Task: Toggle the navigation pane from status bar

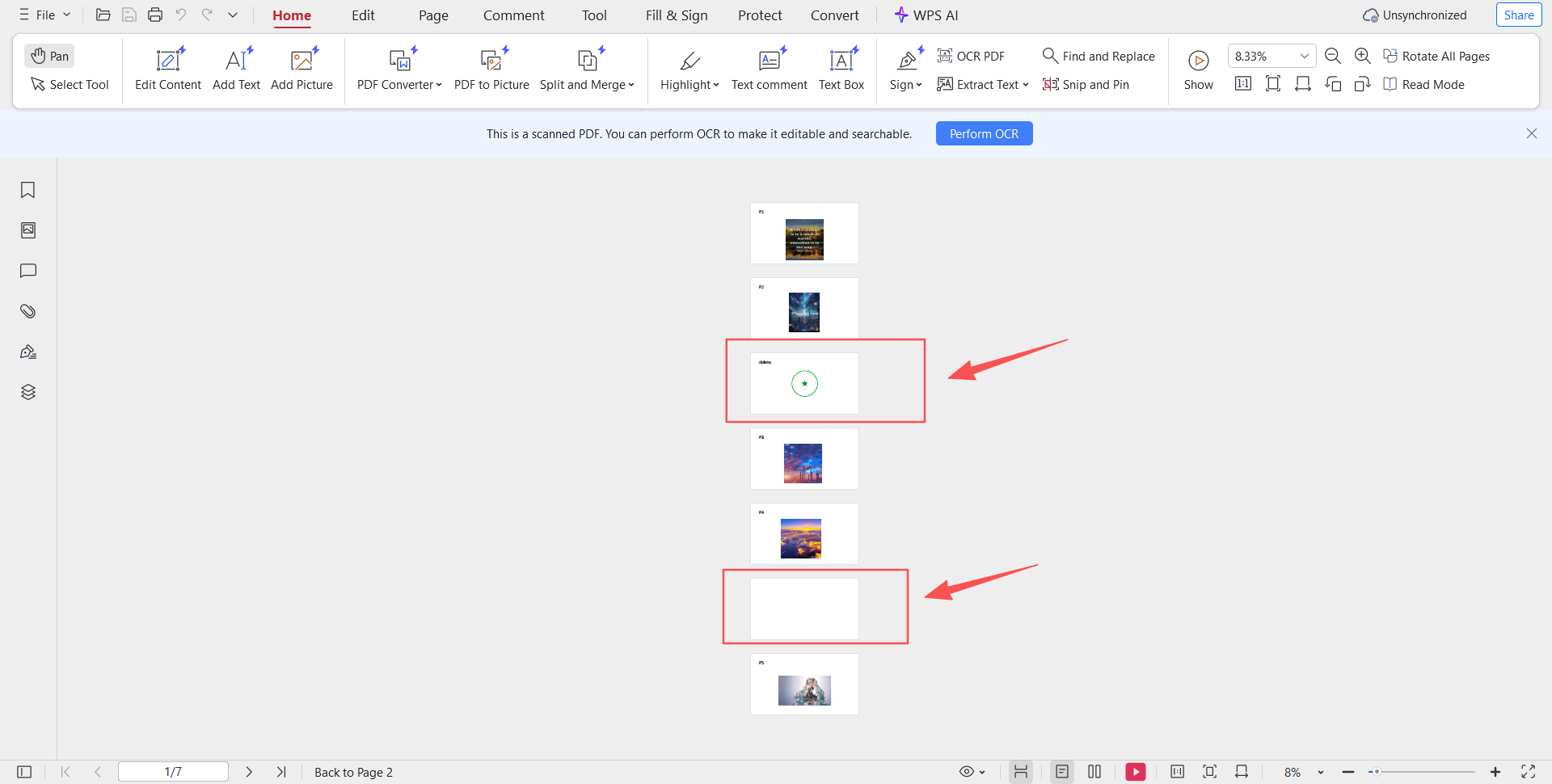Action: tap(24, 772)
